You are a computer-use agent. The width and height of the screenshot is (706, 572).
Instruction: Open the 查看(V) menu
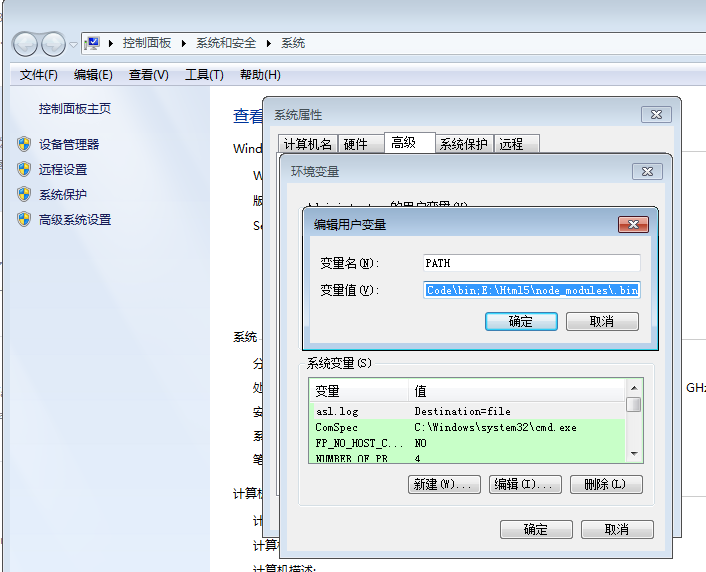point(149,75)
